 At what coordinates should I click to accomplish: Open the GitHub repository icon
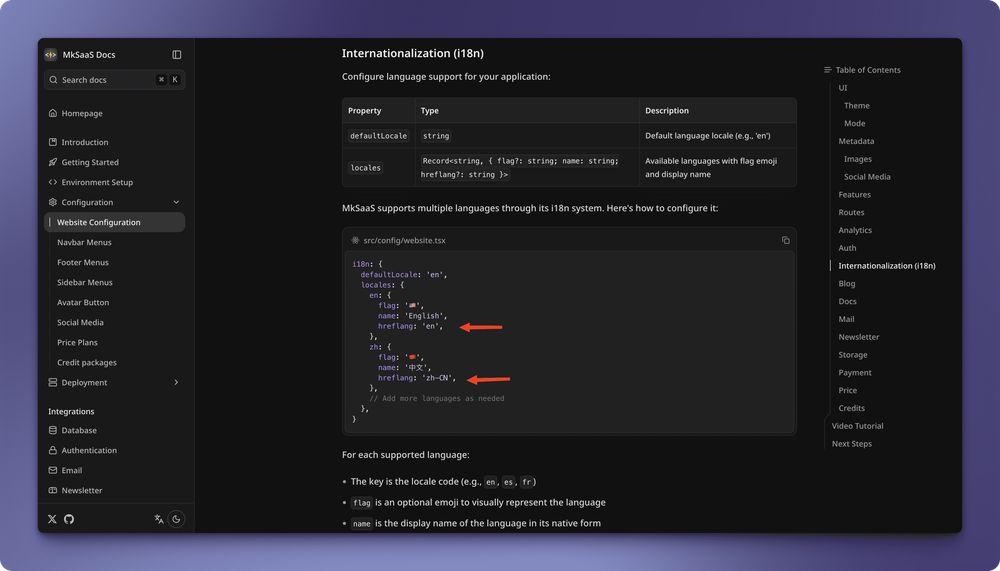pyautogui.click(x=69, y=519)
